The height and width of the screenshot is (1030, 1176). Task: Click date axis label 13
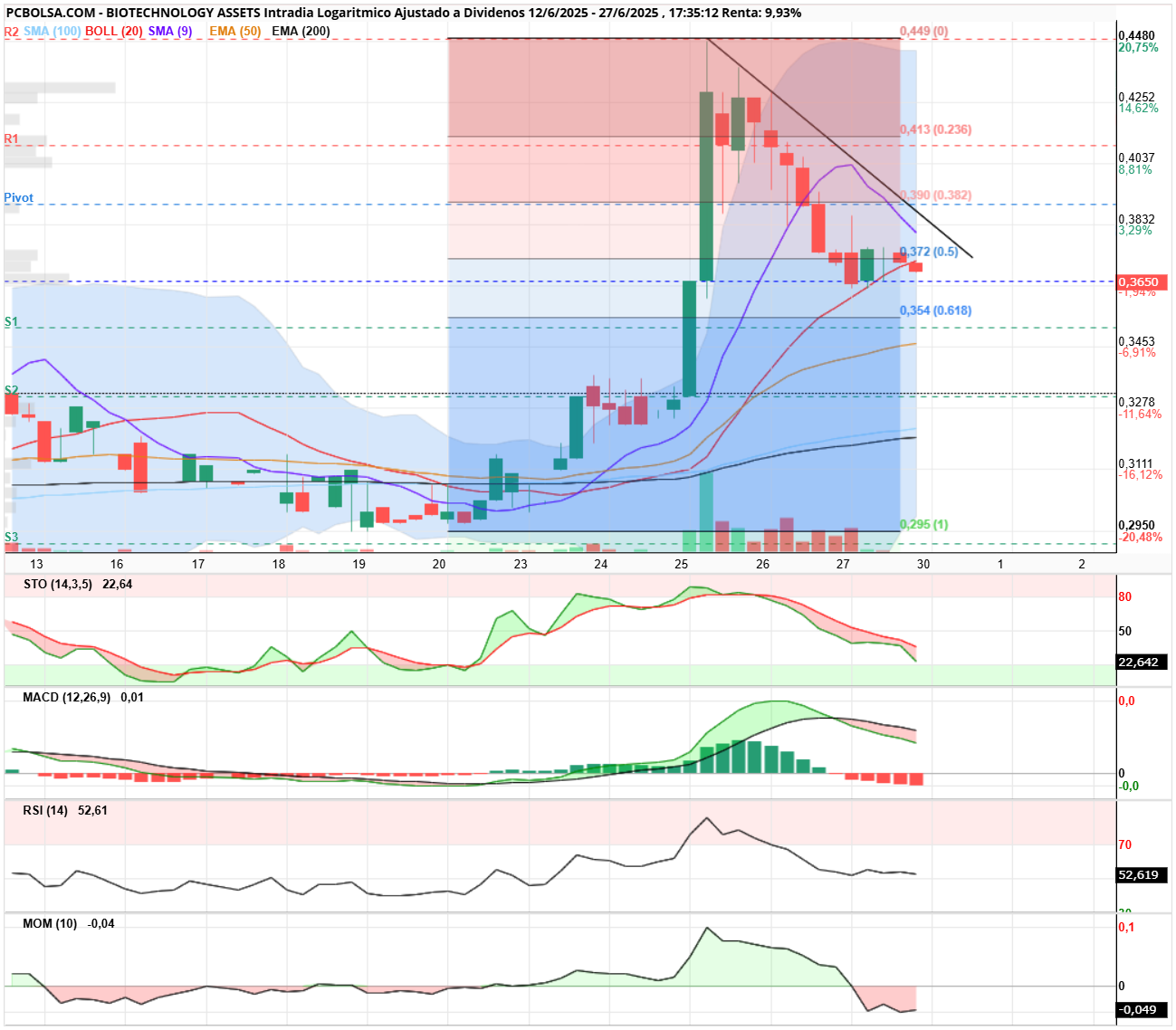click(x=36, y=564)
